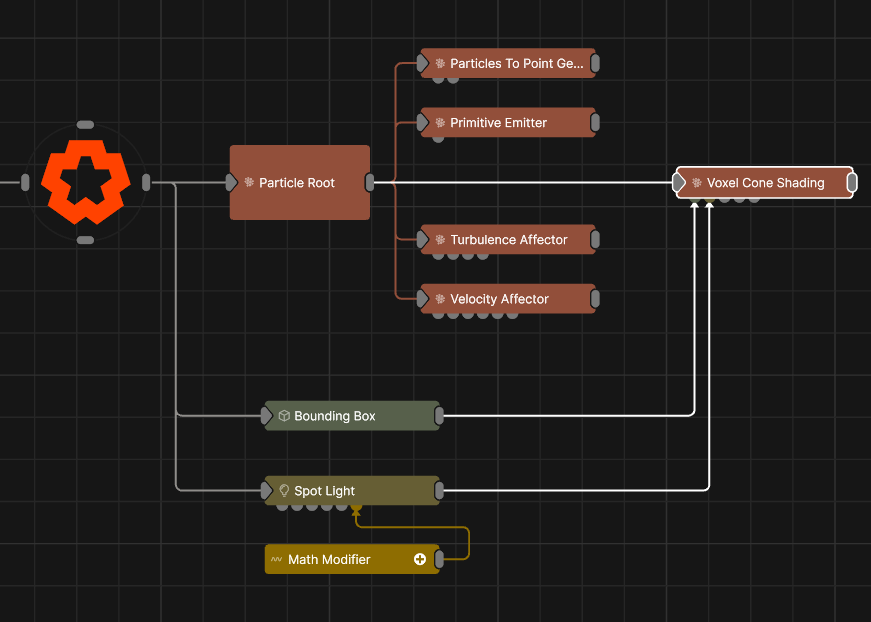Click the output port of Particle Root node
This screenshot has width=871, height=622.
(x=370, y=183)
